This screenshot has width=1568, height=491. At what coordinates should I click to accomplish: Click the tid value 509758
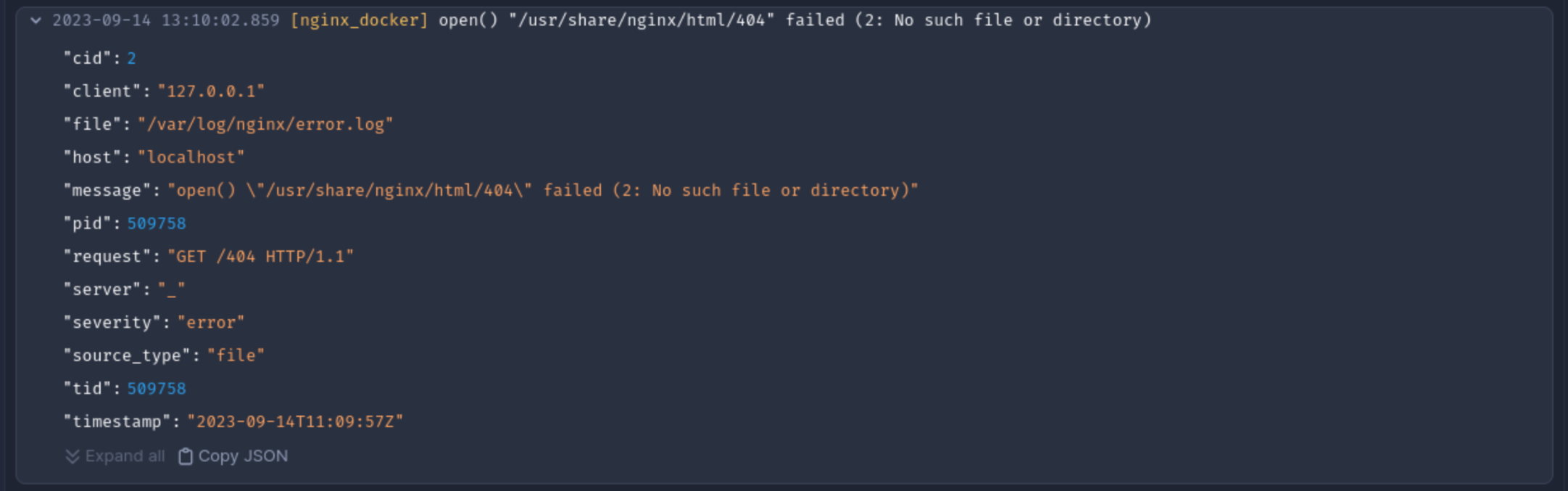(157, 389)
